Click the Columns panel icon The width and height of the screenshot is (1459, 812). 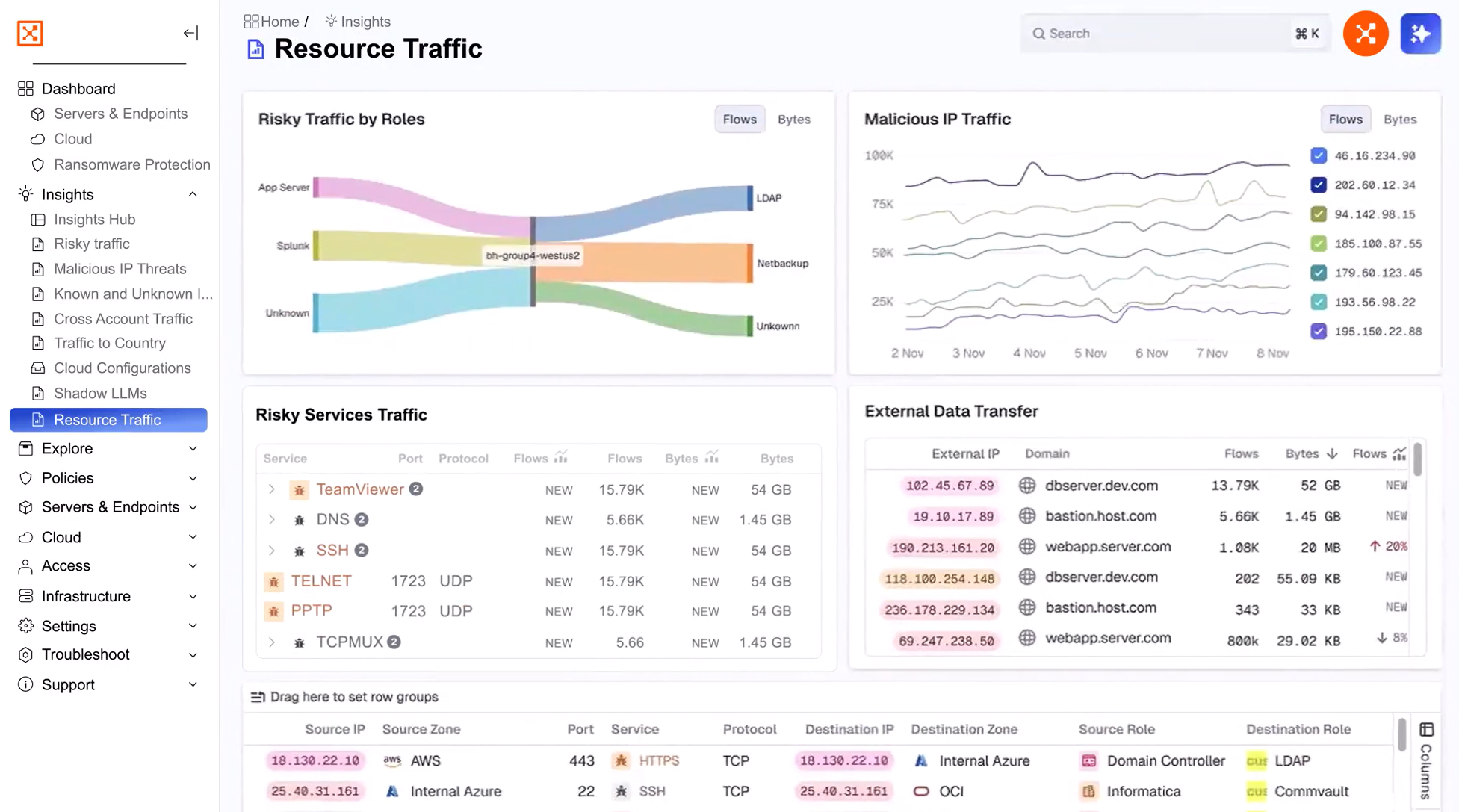point(1426,729)
